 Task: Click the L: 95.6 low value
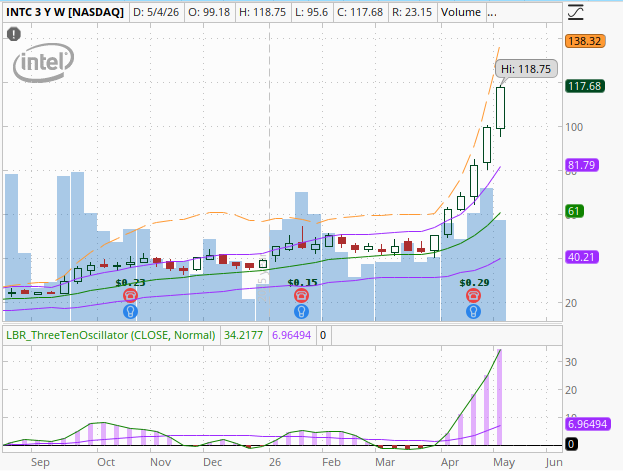pyautogui.click(x=312, y=12)
